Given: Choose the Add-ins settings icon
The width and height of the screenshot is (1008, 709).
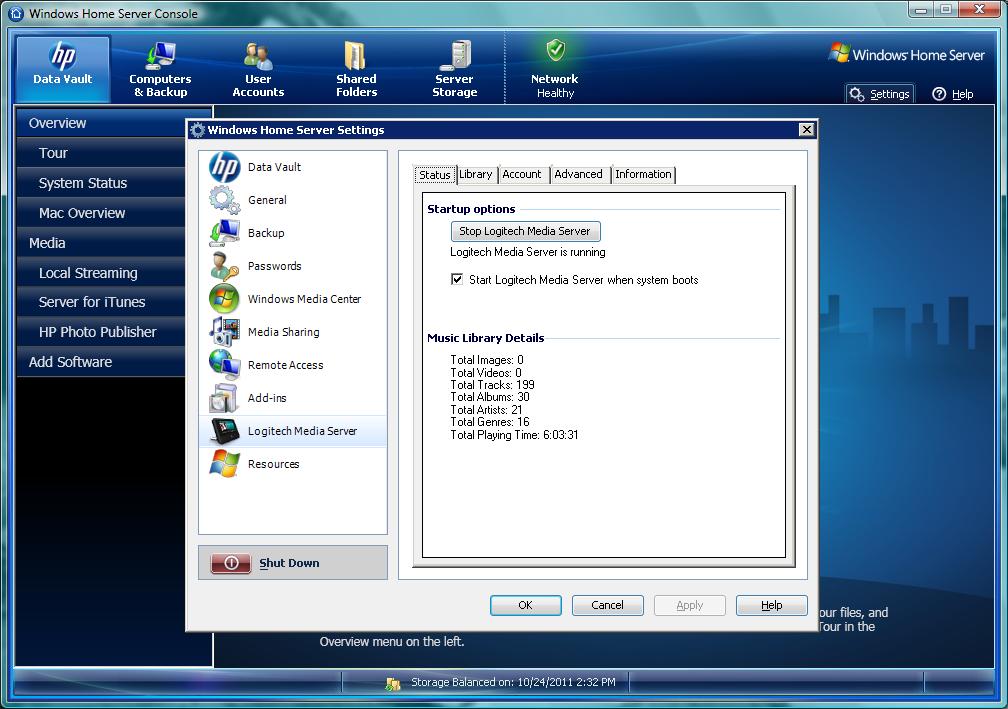Looking at the screenshot, I should pyautogui.click(x=224, y=398).
